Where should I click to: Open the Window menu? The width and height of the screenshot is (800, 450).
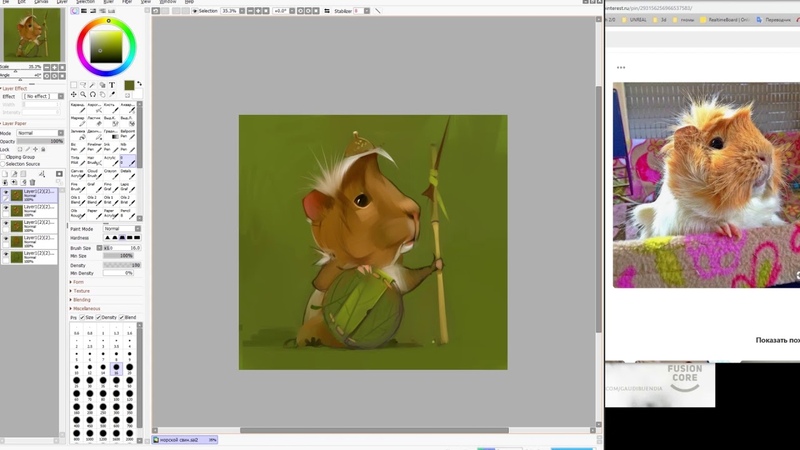(x=168, y=2)
